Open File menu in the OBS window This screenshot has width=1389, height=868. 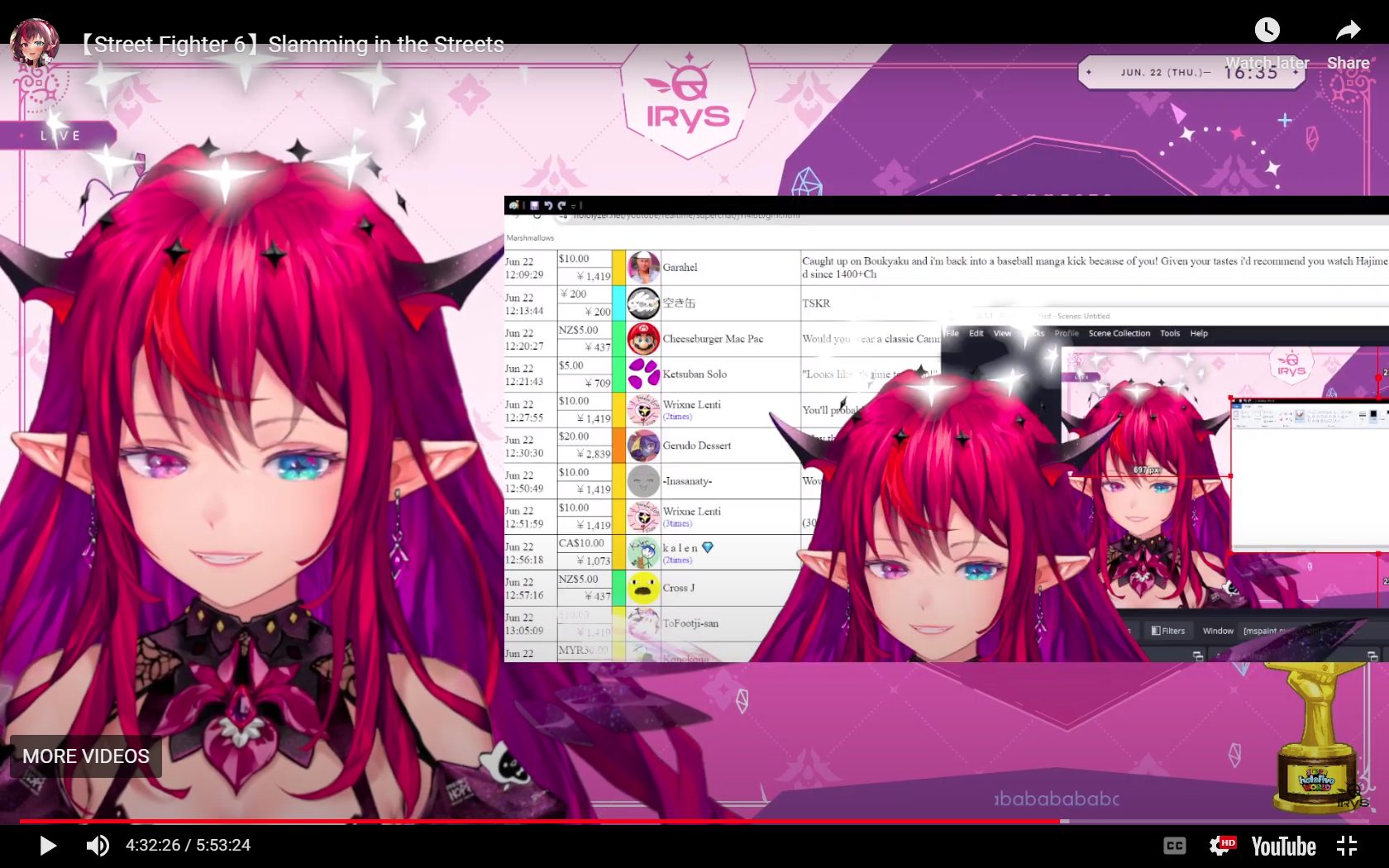[x=952, y=333]
